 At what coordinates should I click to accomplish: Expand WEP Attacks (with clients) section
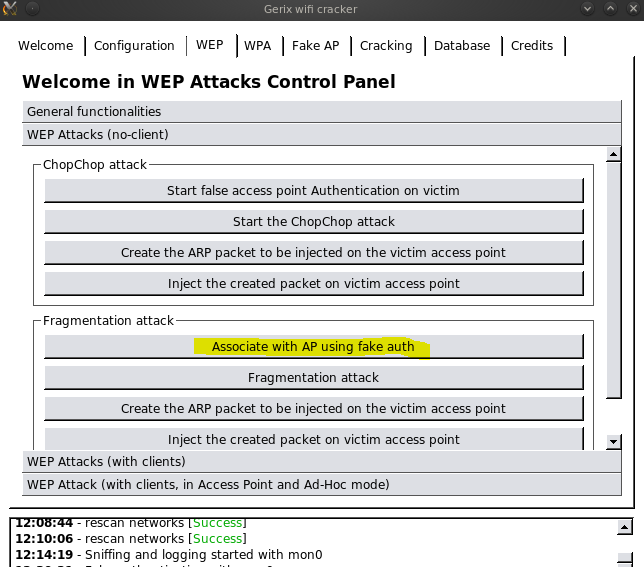coord(322,461)
